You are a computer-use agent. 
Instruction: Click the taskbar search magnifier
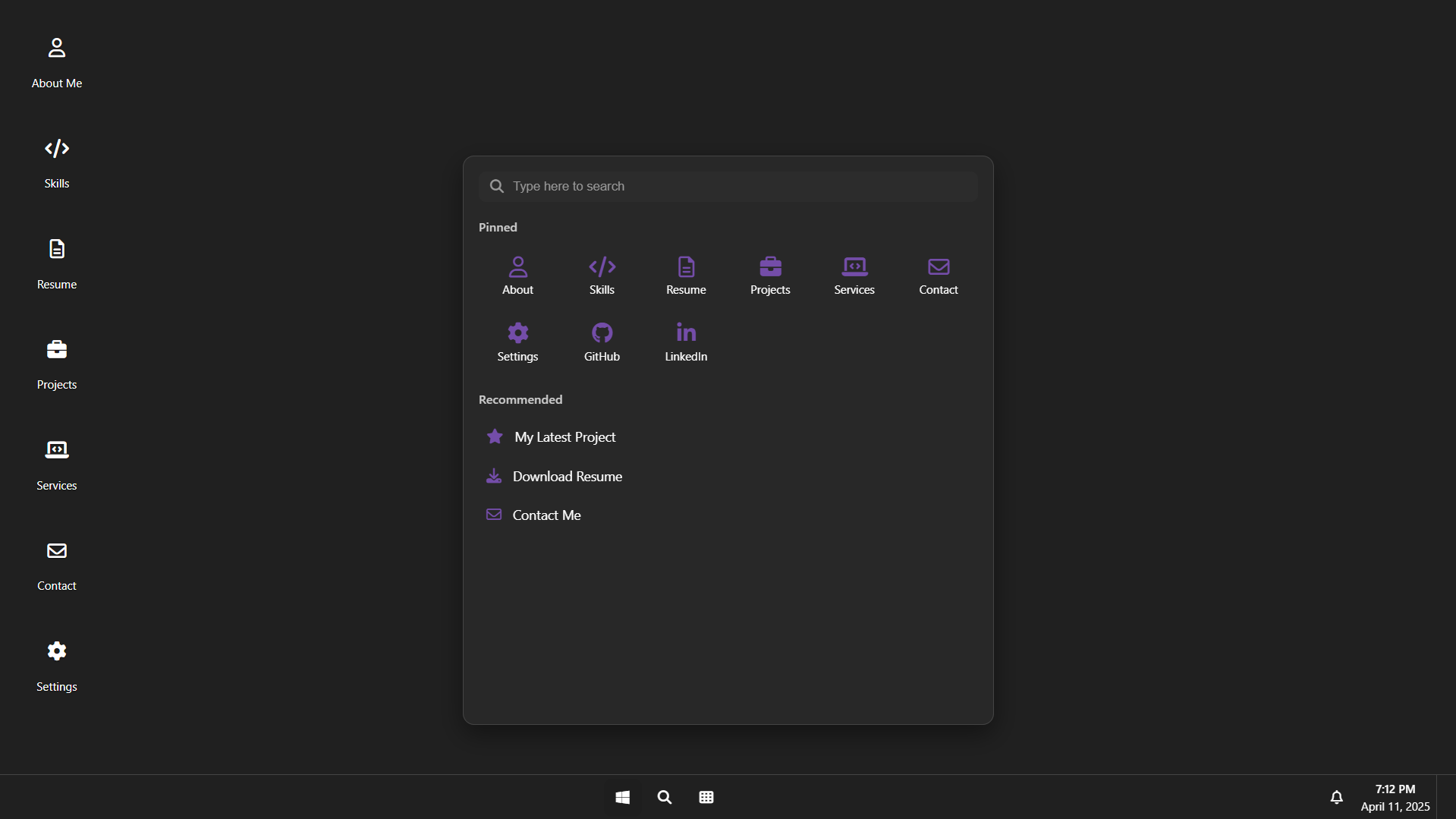(x=665, y=797)
